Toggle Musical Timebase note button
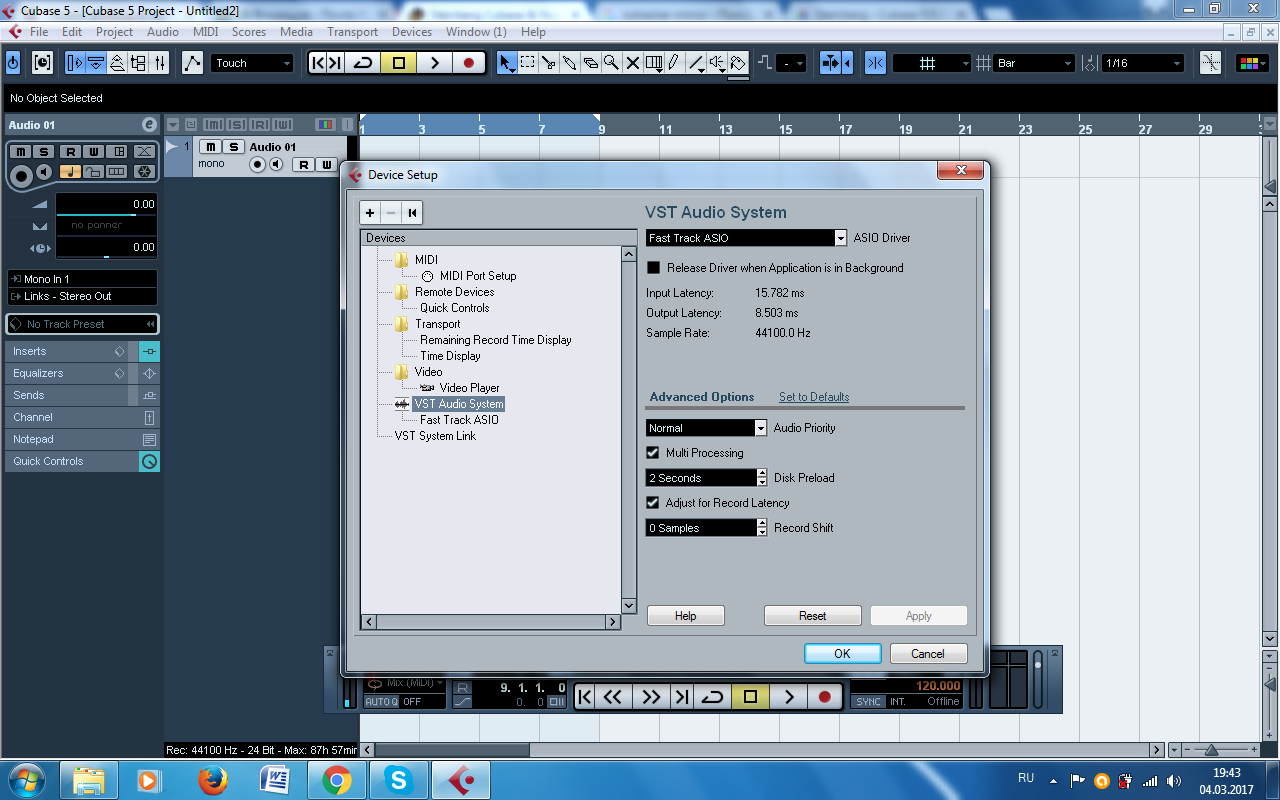This screenshot has width=1280, height=800. pyautogui.click(x=70, y=172)
